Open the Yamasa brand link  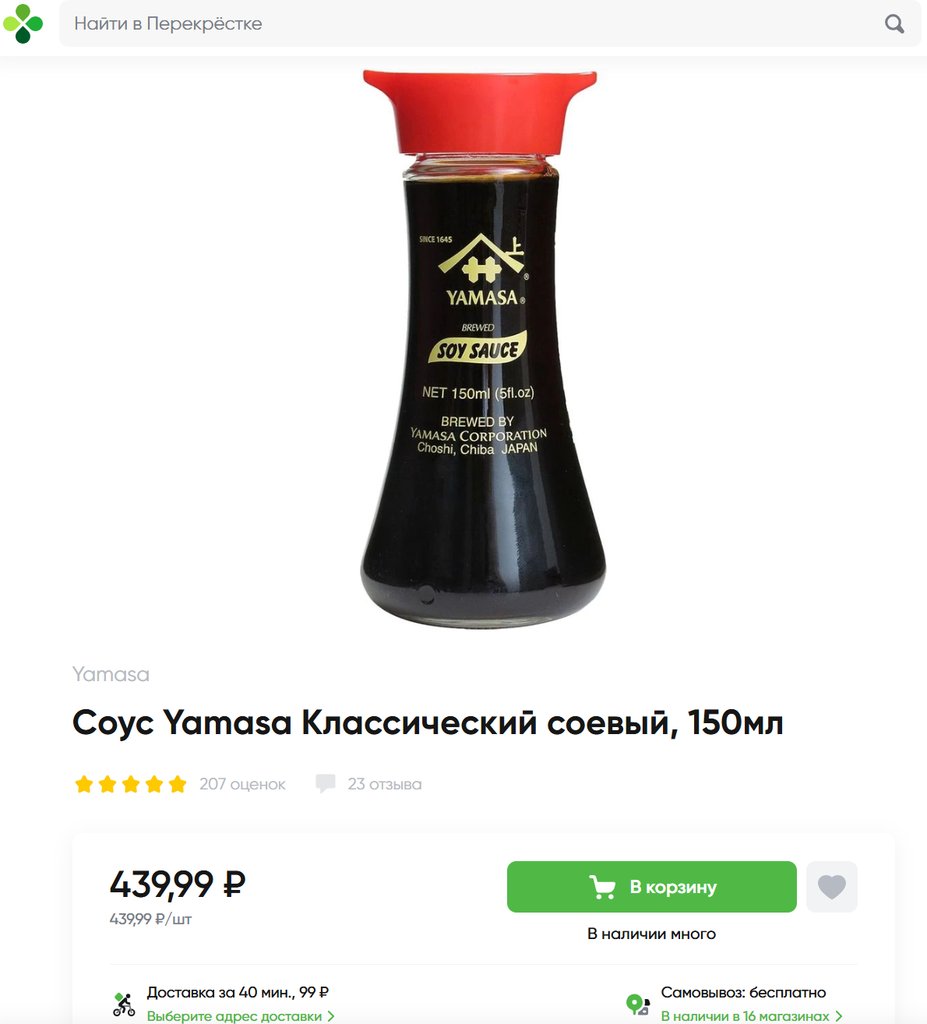point(111,674)
